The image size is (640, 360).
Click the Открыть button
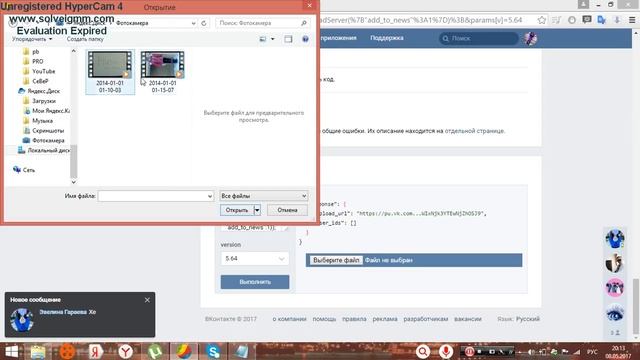click(x=237, y=210)
